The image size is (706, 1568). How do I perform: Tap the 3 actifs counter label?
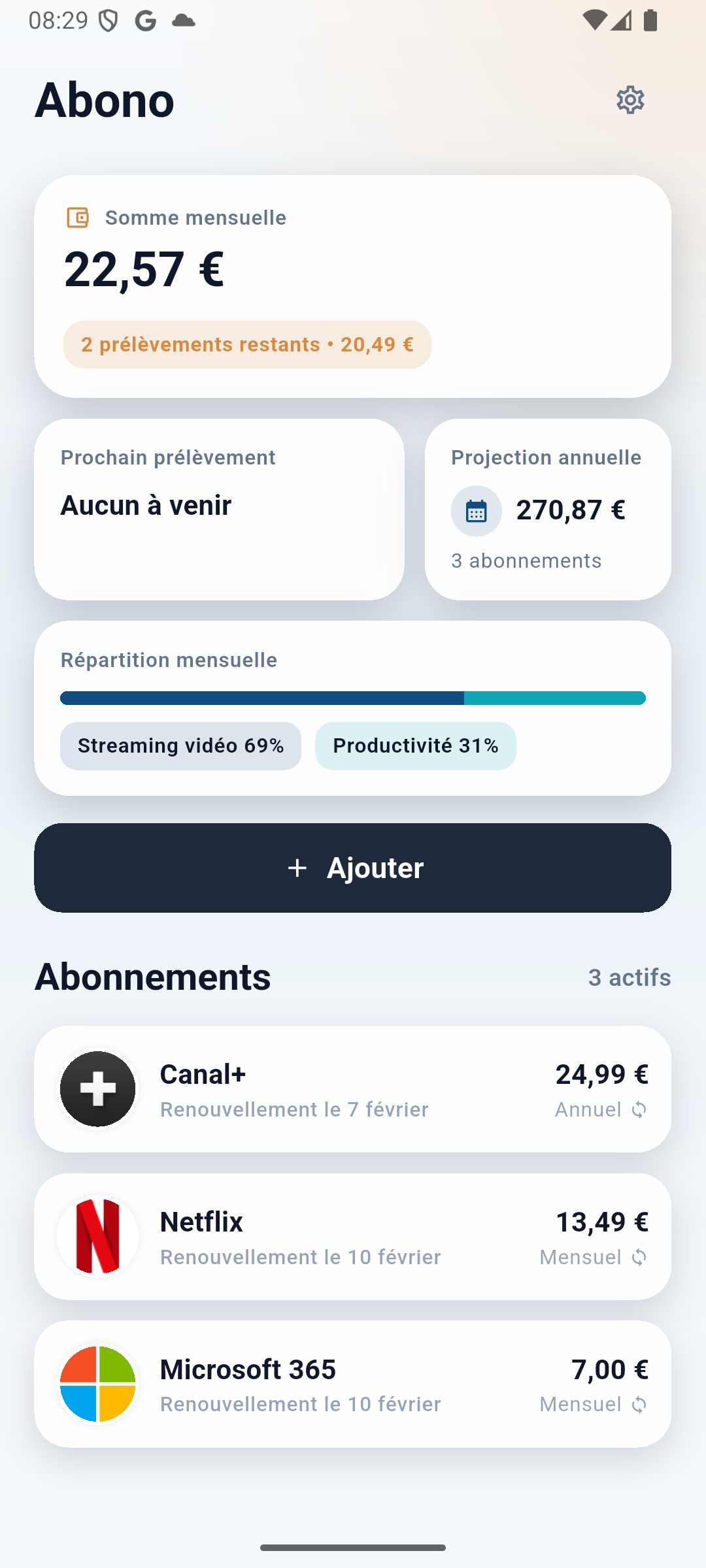pos(629,977)
